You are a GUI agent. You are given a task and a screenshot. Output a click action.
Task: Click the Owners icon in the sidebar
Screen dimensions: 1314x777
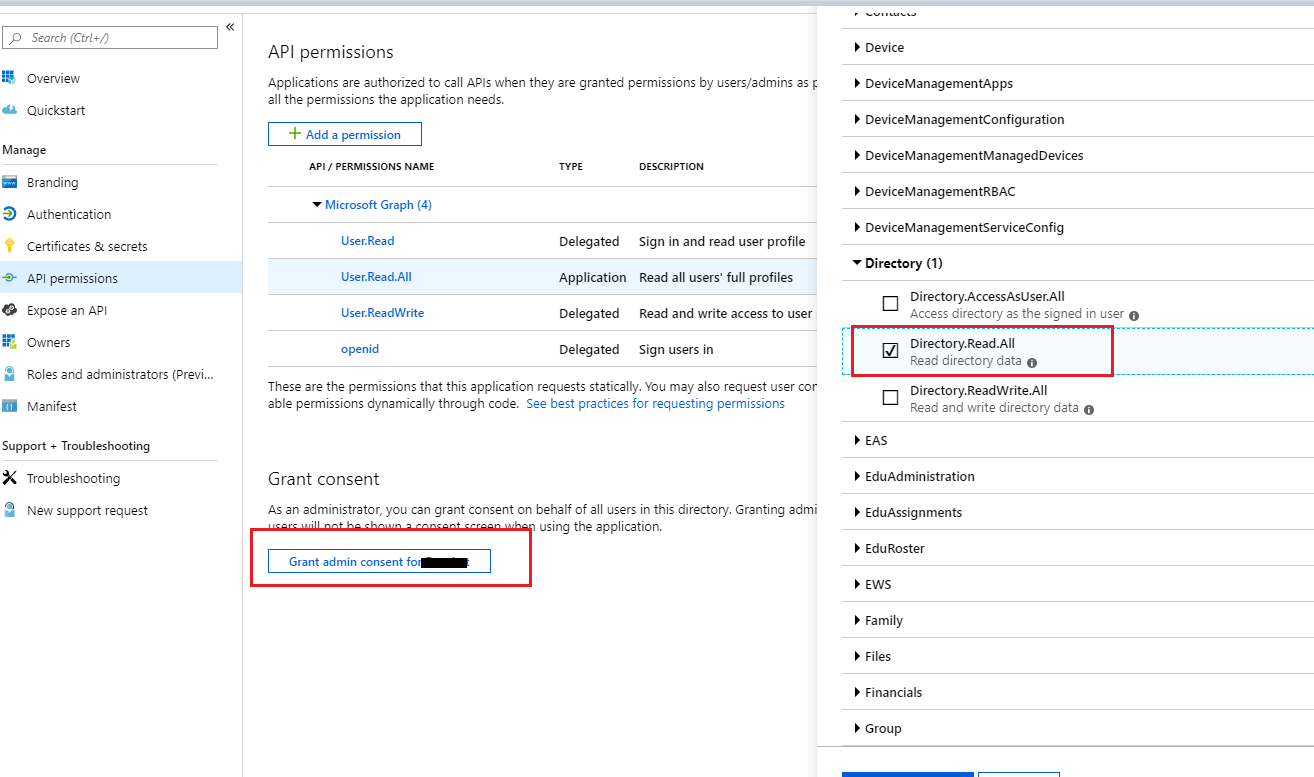coord(9,342)
